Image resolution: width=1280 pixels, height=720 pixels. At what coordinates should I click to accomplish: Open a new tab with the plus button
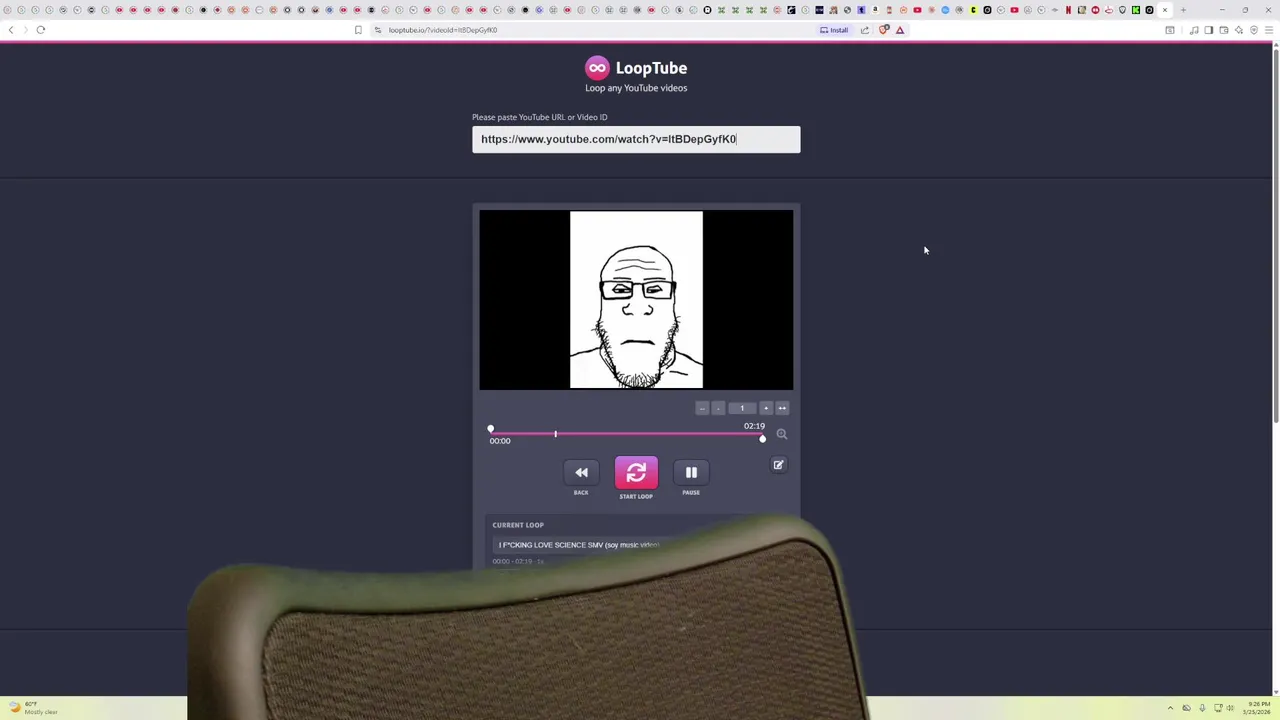1183,10
